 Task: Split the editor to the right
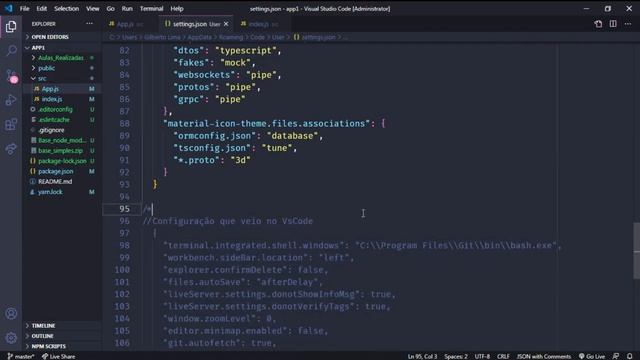coord(613,24)
